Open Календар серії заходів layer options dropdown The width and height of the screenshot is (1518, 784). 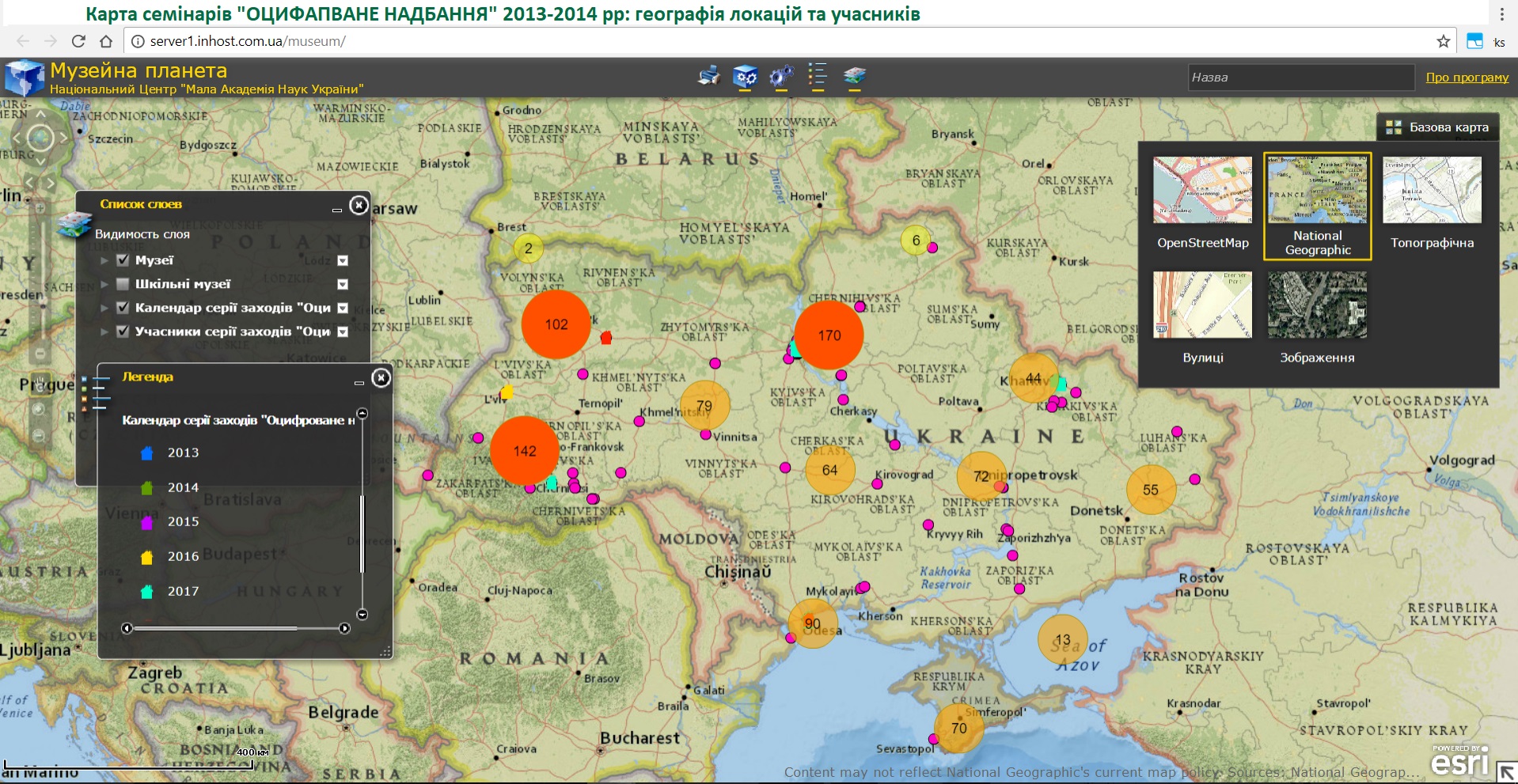click(x=343, y=308)
